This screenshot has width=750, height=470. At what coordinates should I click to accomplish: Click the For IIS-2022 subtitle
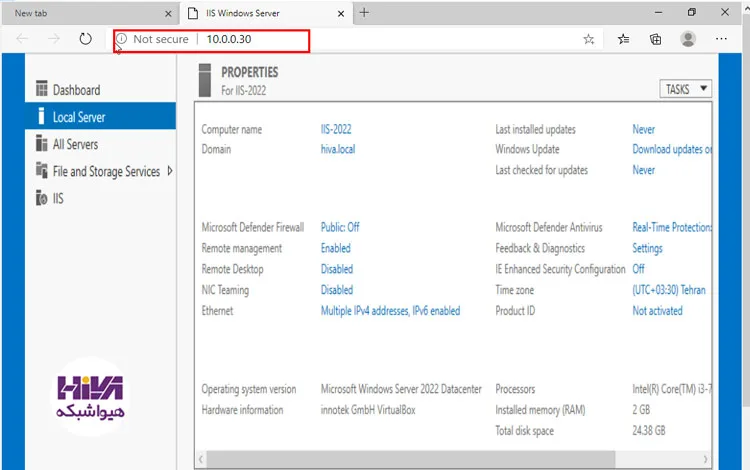point(243,90)
